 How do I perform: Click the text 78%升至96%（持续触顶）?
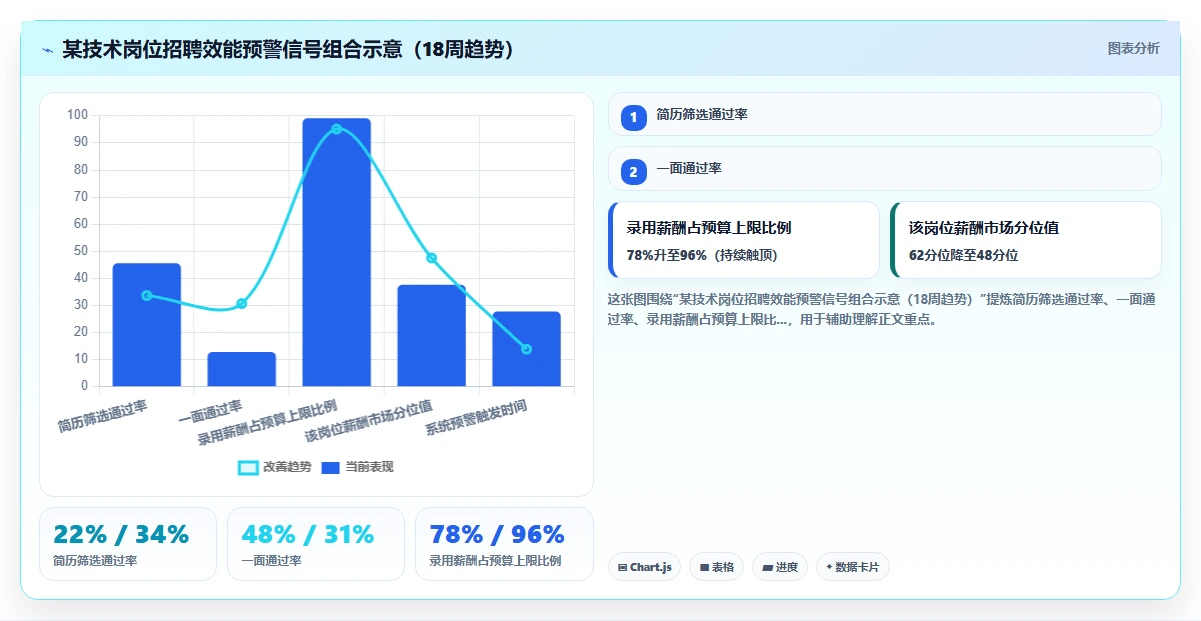point(702,255)
